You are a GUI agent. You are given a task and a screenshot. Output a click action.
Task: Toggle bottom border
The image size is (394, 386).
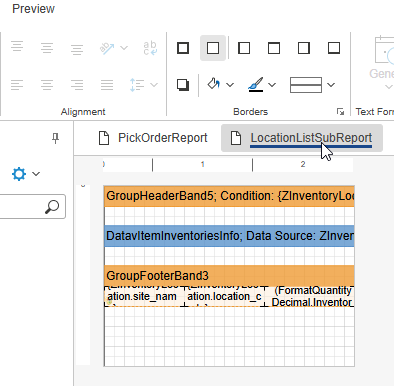click(334, 48)
